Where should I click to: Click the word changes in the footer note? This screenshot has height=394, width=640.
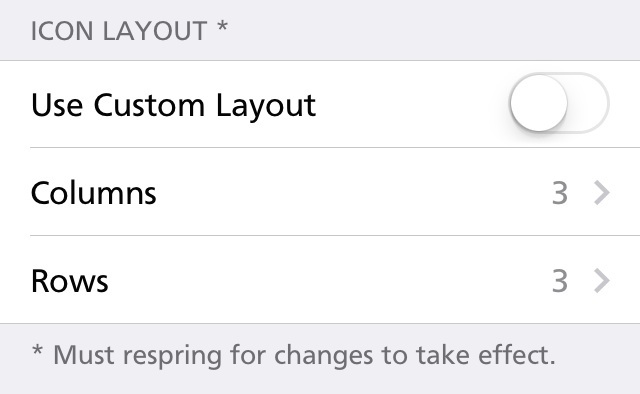pyautogui.click(x=324, y=355)
